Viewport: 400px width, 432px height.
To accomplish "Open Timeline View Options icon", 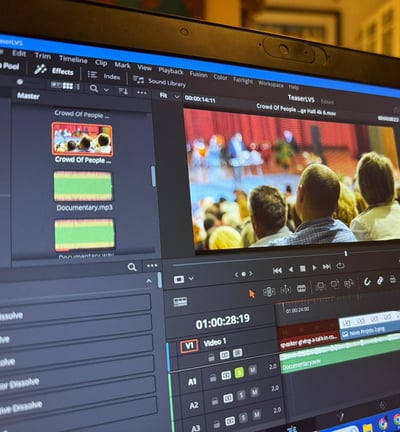I will (x=180, y=302).
